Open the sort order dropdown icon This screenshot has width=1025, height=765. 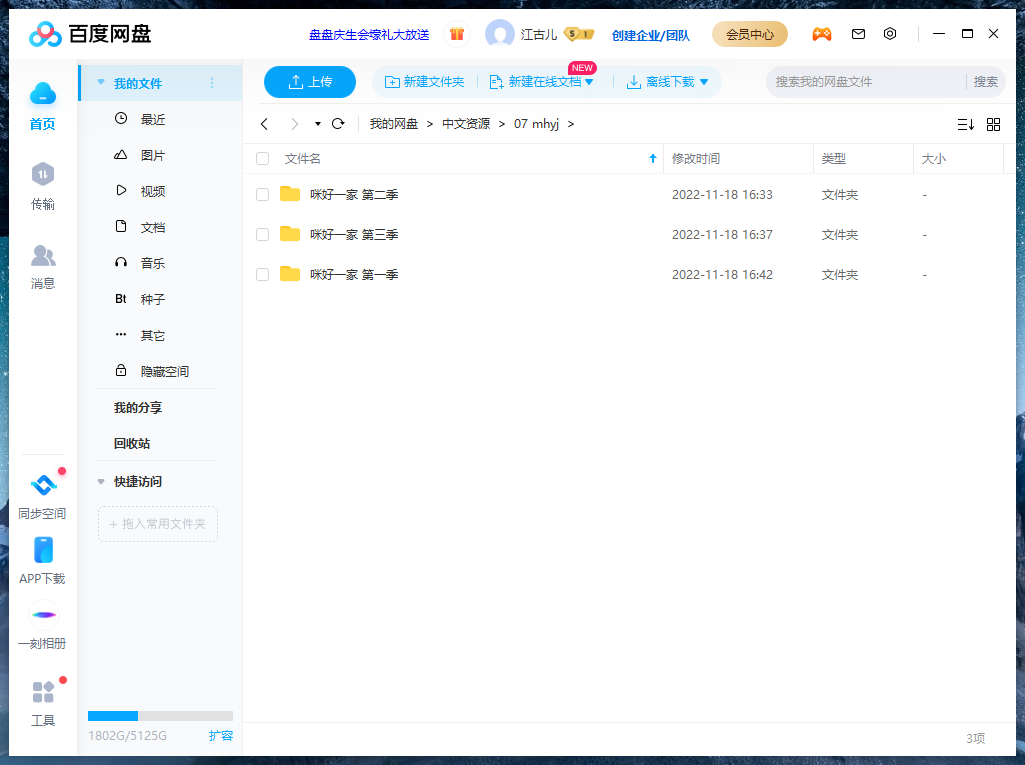(x=965, y=124)
